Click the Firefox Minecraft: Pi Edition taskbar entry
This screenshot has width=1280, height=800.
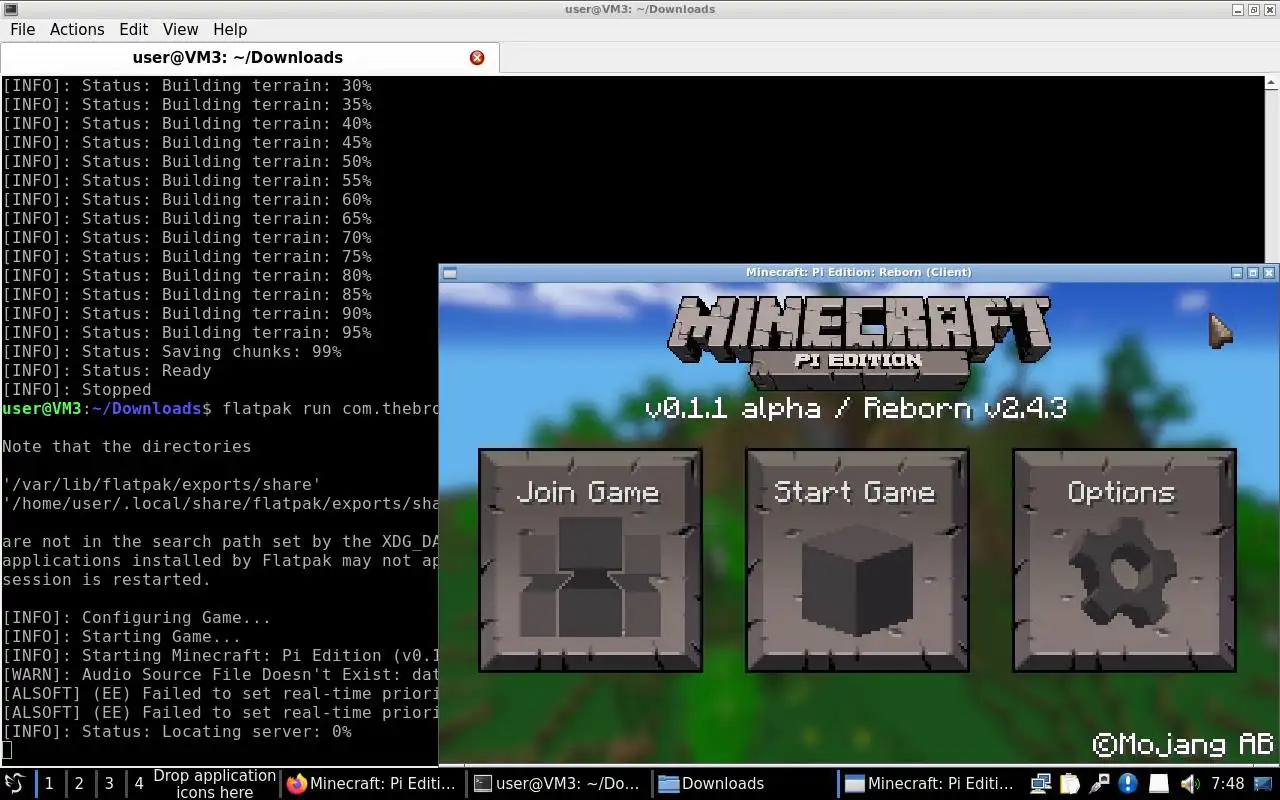(372, 783)
